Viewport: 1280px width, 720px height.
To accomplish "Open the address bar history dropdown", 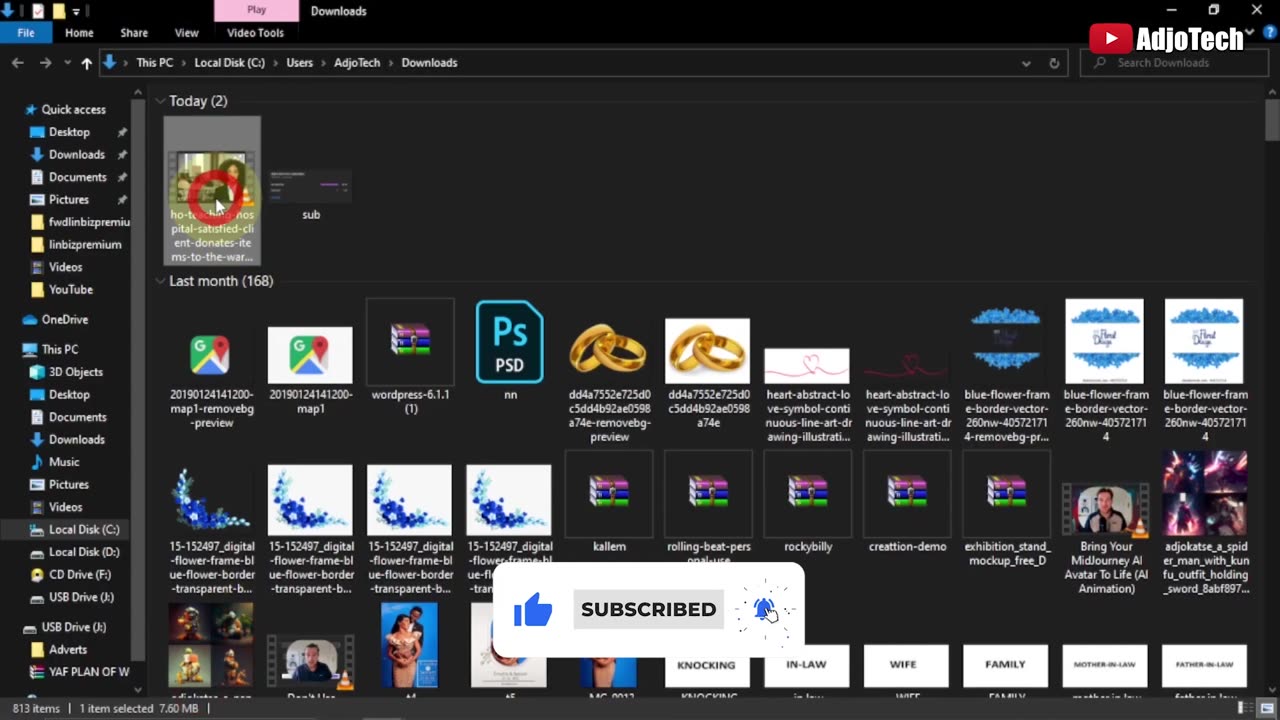I will (1026, 63).
